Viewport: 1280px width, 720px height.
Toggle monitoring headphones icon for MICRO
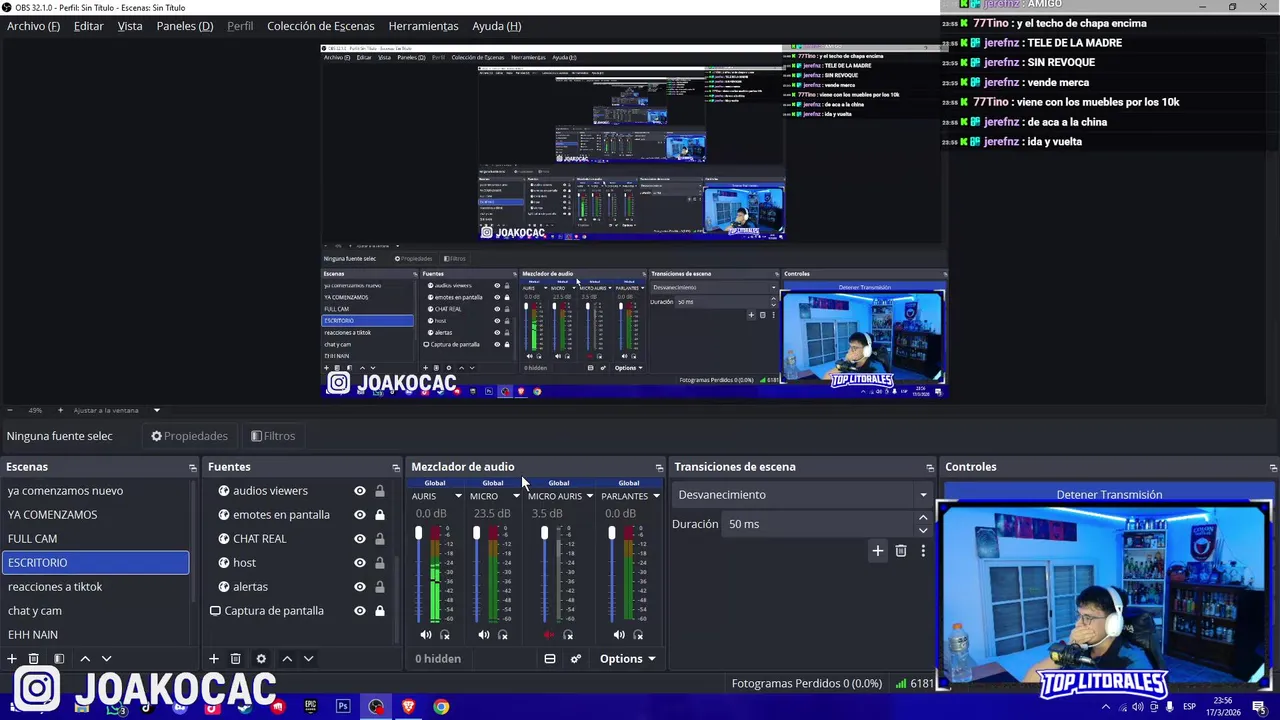(x=503, y=635)
